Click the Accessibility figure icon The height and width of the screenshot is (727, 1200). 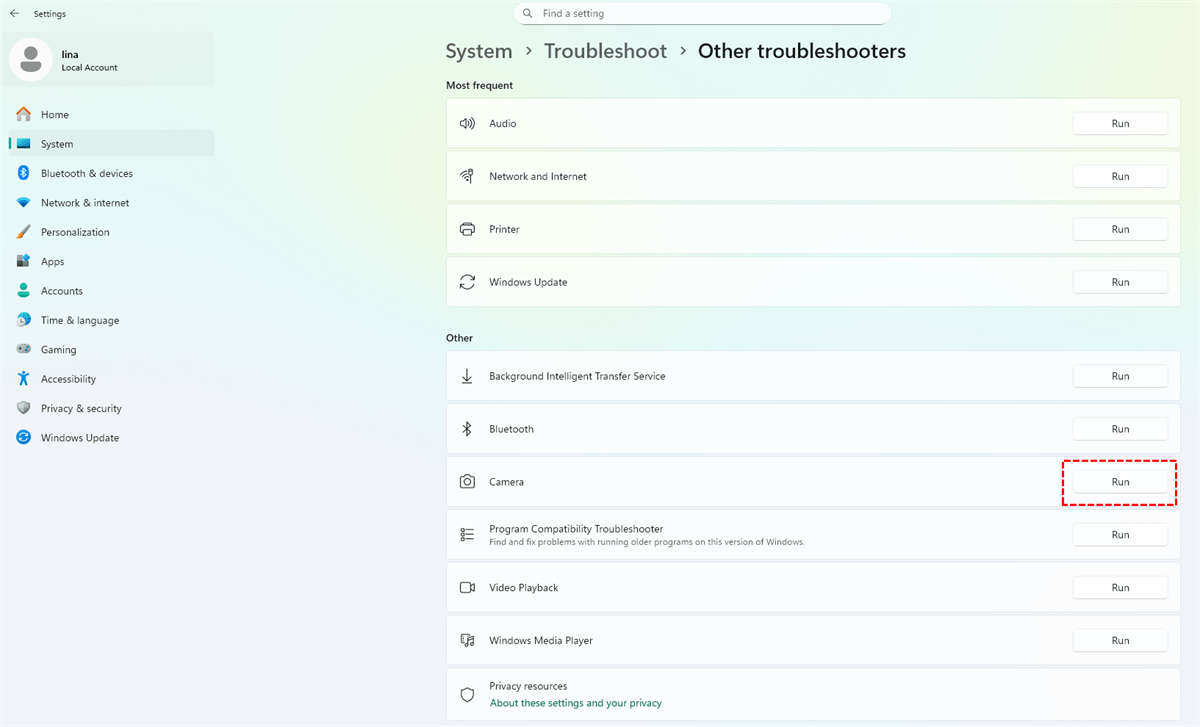[x=23, y=379]
